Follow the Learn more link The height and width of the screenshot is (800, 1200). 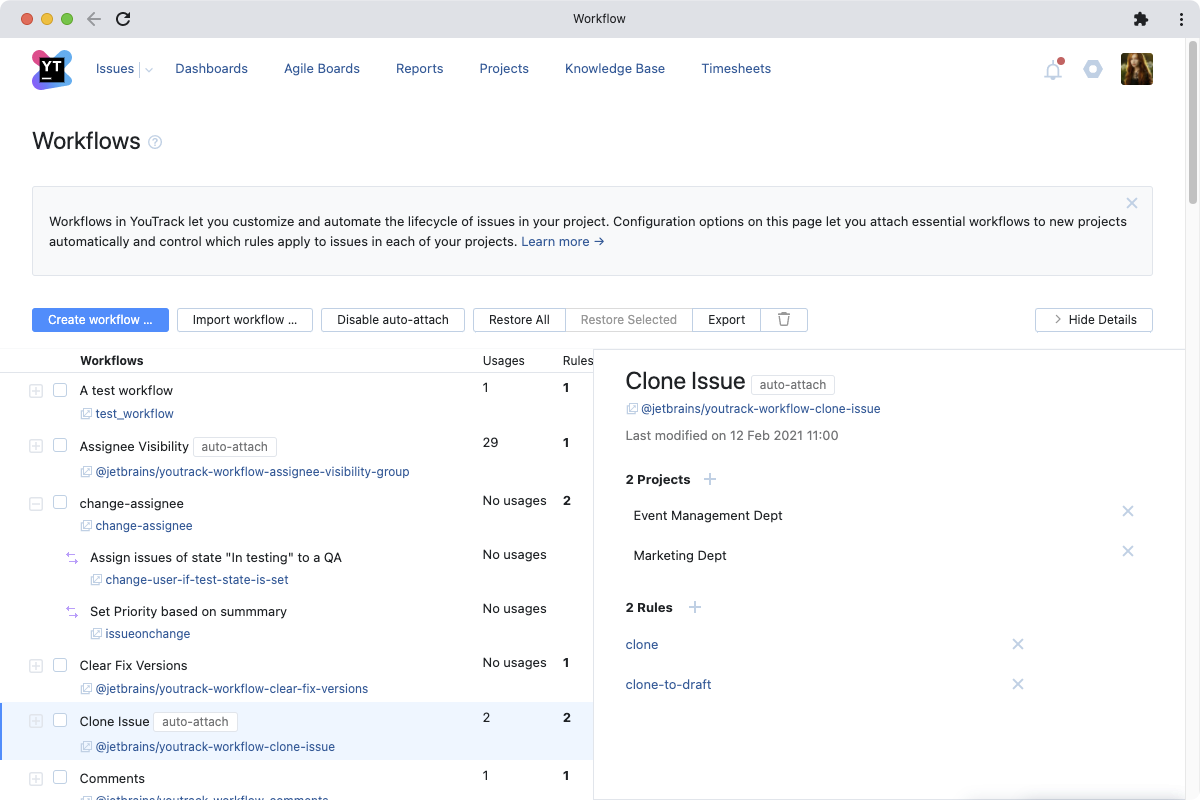tap(562, 241)
